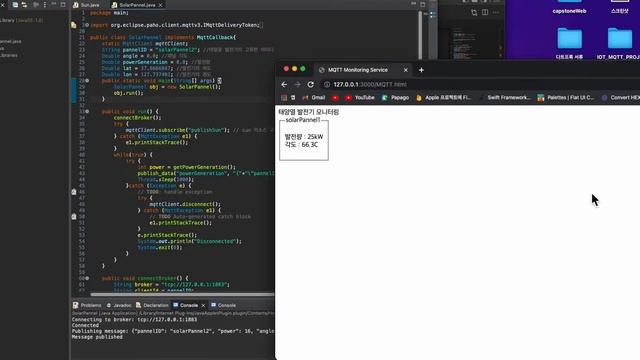Click the browser address bar URL
The width and height of the screenshot is (640, 360).
click(370, 84)
